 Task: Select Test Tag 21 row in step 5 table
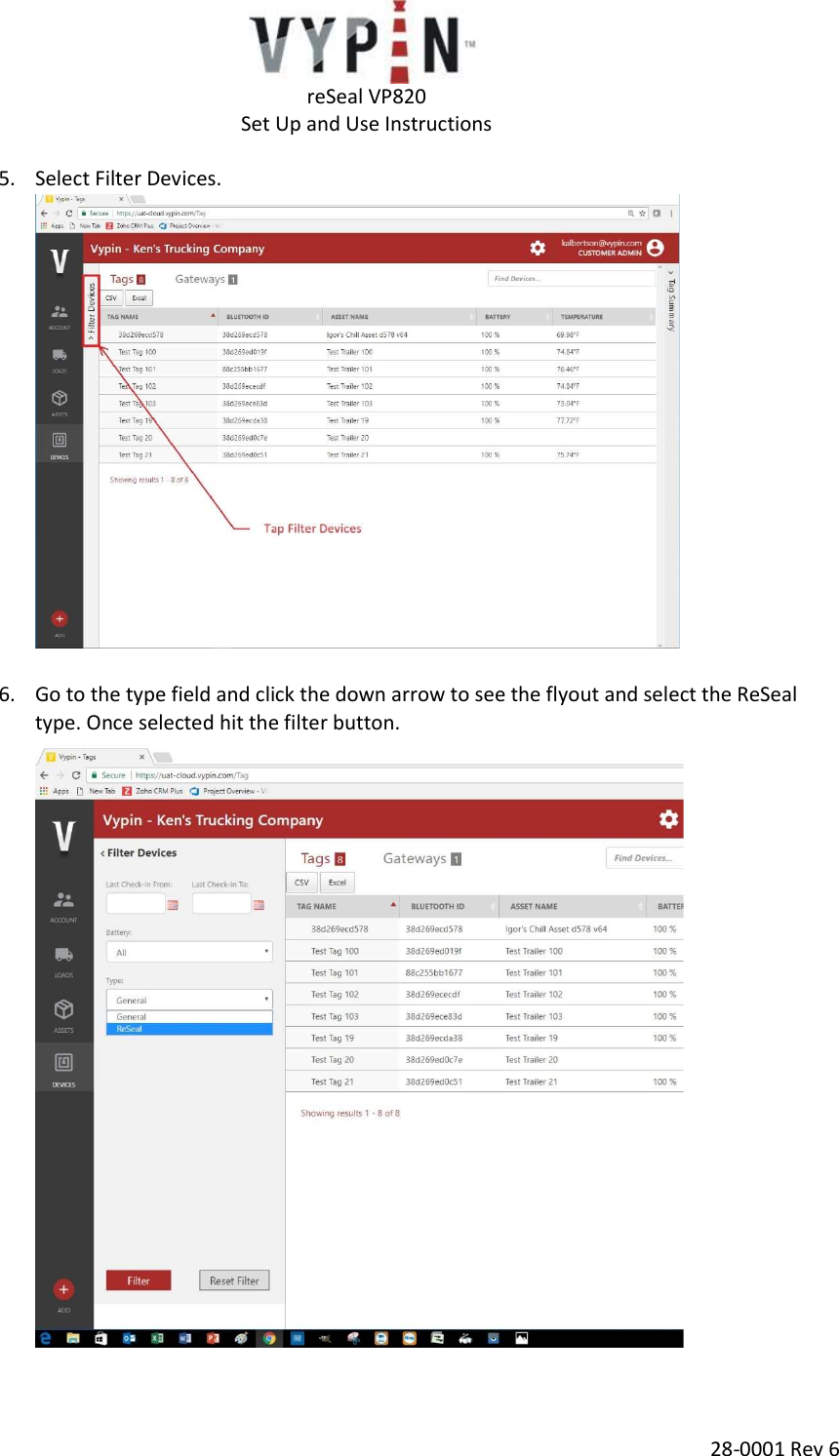tap(378, 454)
